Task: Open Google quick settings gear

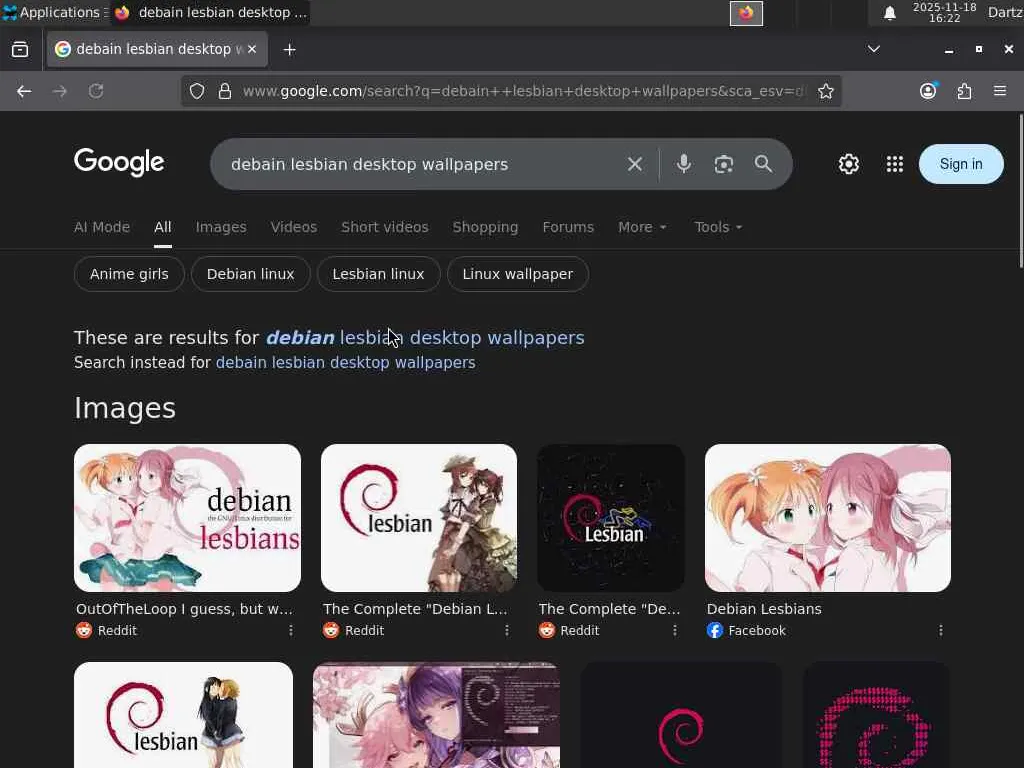Action: (848, 164)
